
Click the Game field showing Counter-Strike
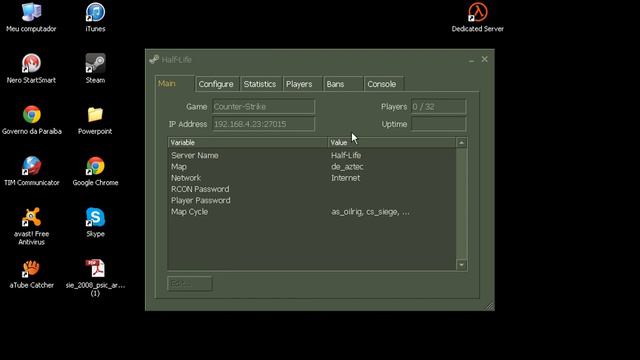click(x=263, y=107)
